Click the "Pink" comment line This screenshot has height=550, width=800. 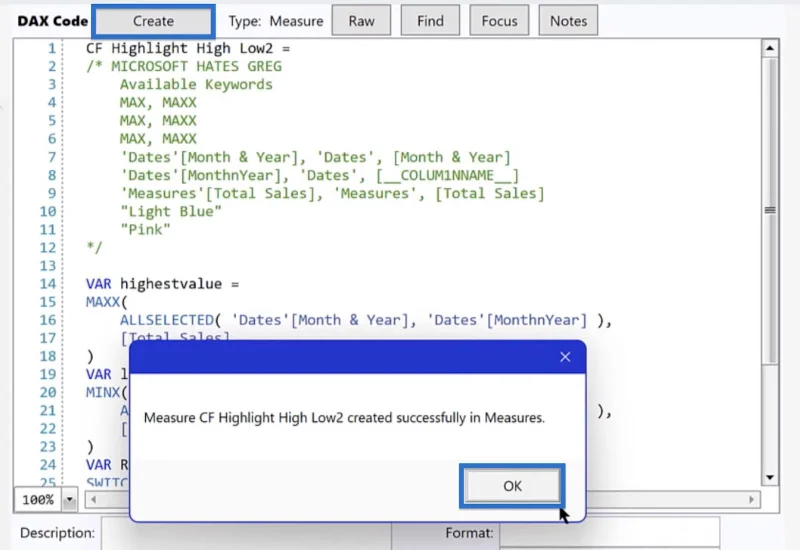click(x=145, y=230)
